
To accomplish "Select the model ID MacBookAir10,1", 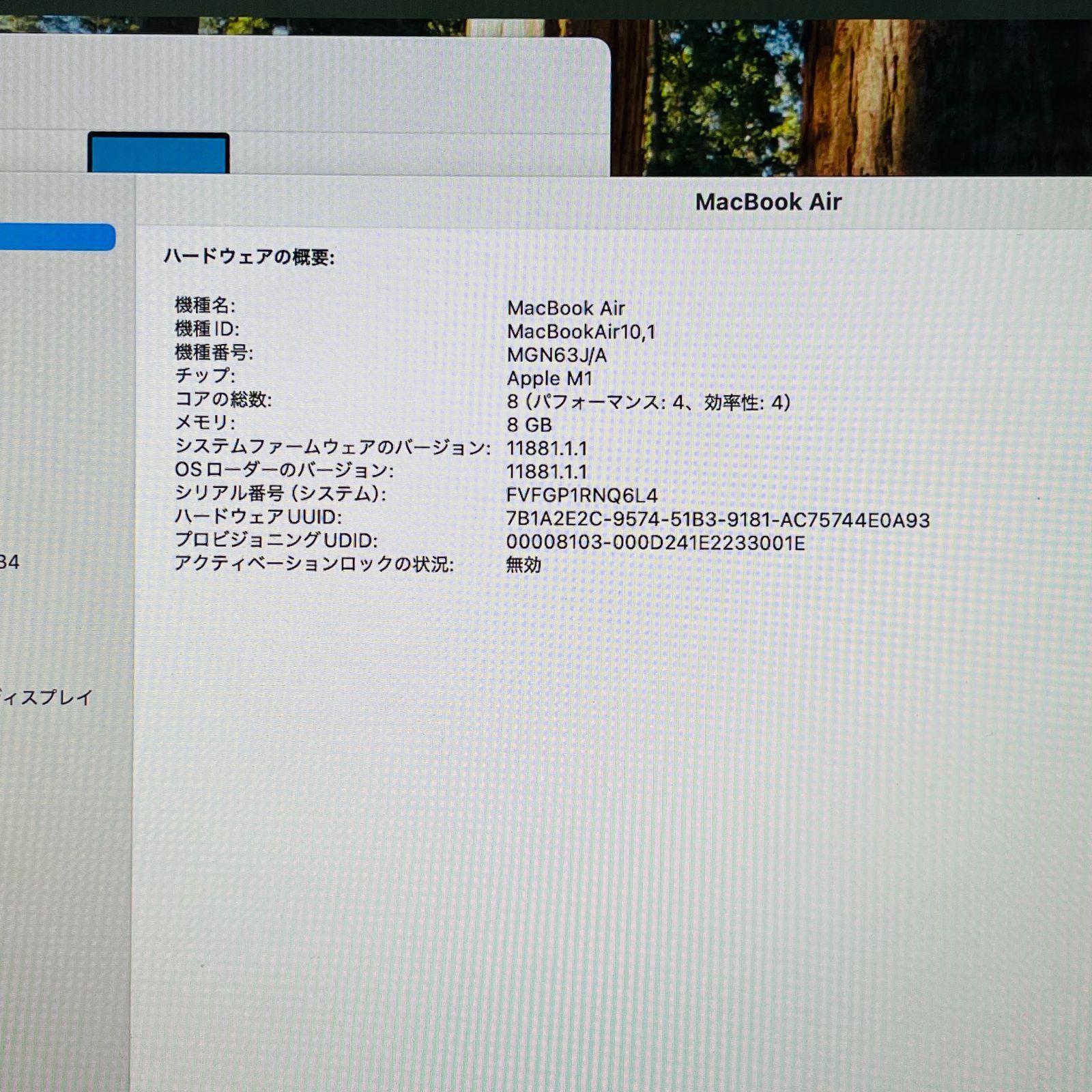I will point(581,332).
